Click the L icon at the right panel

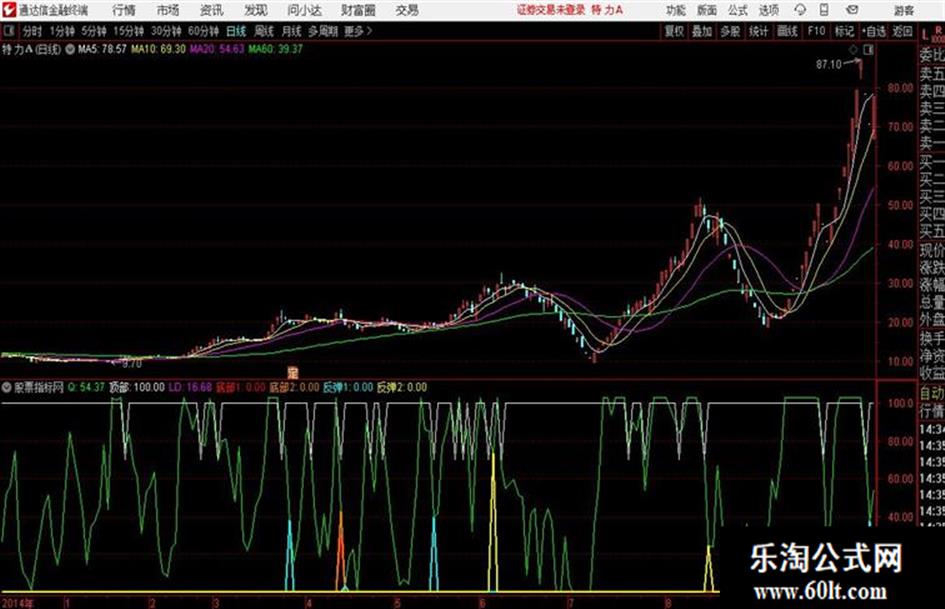925,35
